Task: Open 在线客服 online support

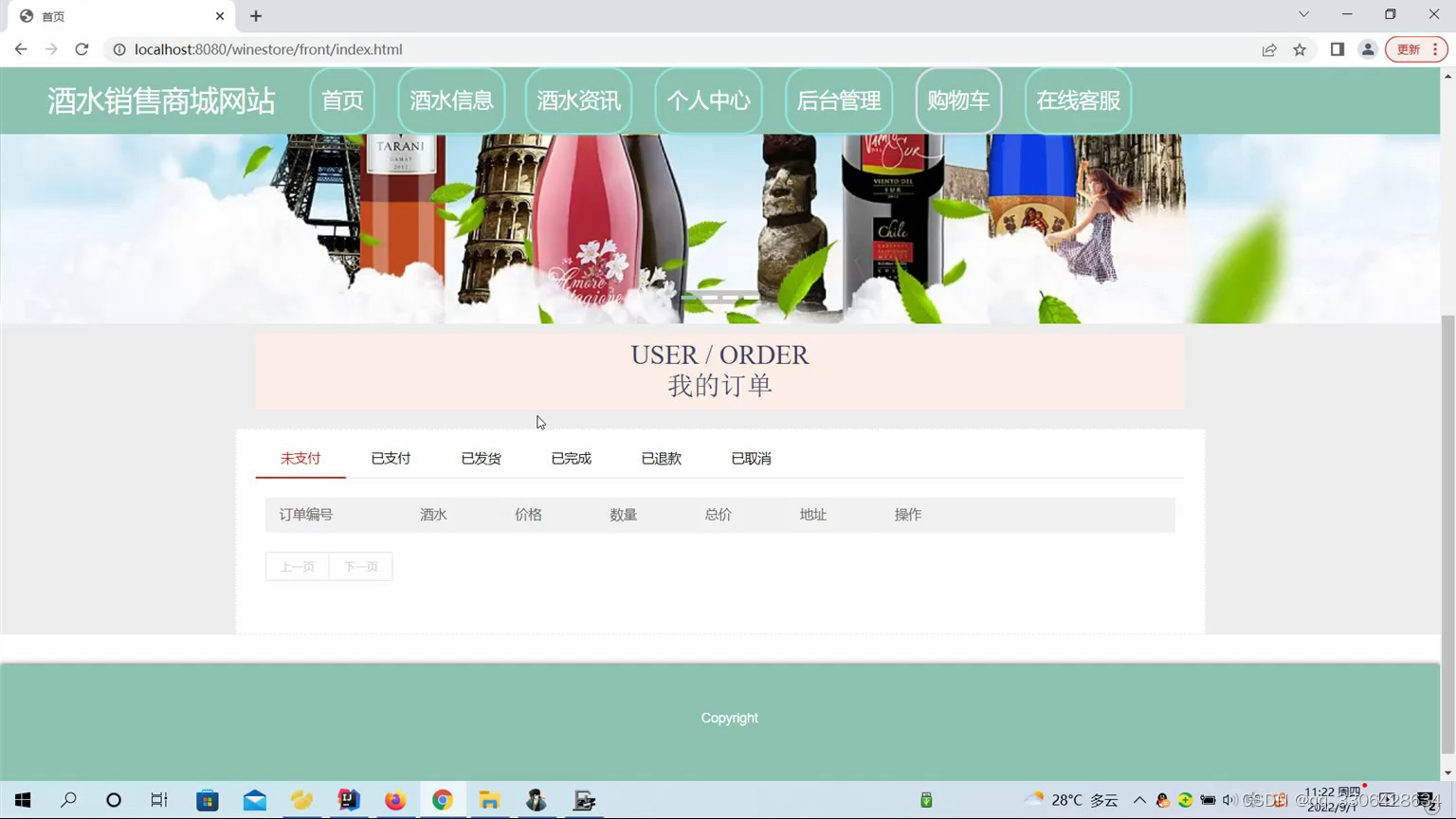Action: tap(1078, 100)
